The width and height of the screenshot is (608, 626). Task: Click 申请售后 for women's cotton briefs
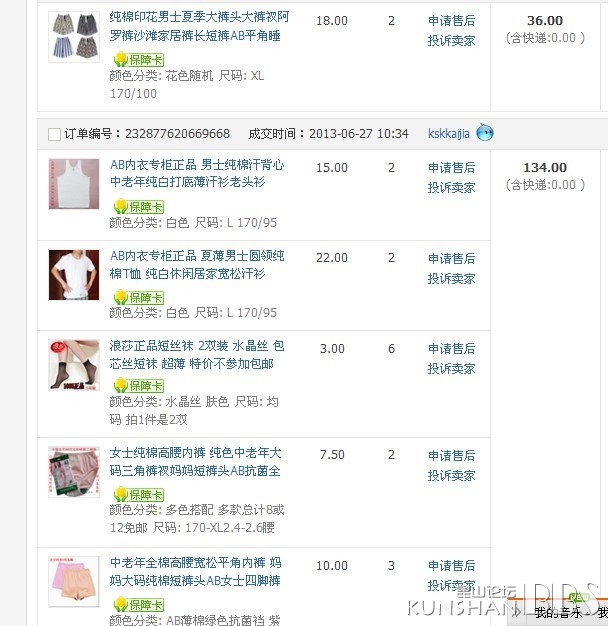[x=452, y=456]
